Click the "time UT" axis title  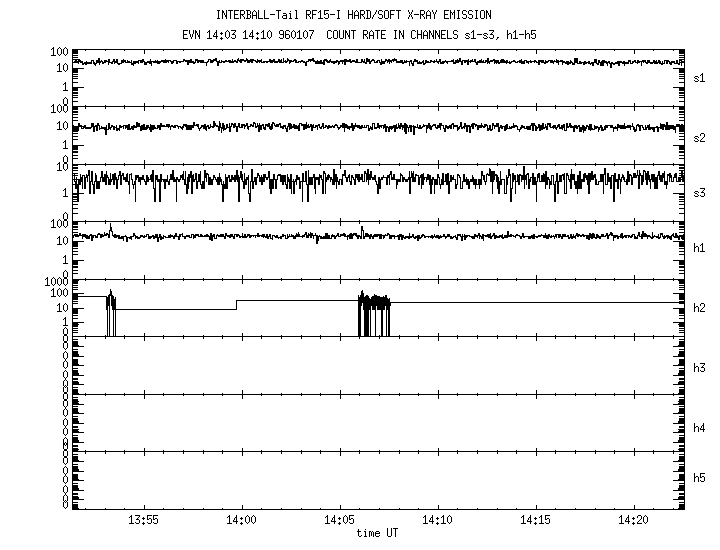[378, 534]
